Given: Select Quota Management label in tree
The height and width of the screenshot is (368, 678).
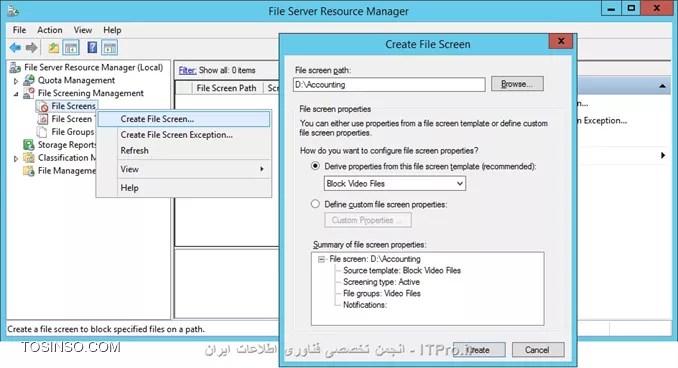Looking at the screenshot, I should (76, 80).
